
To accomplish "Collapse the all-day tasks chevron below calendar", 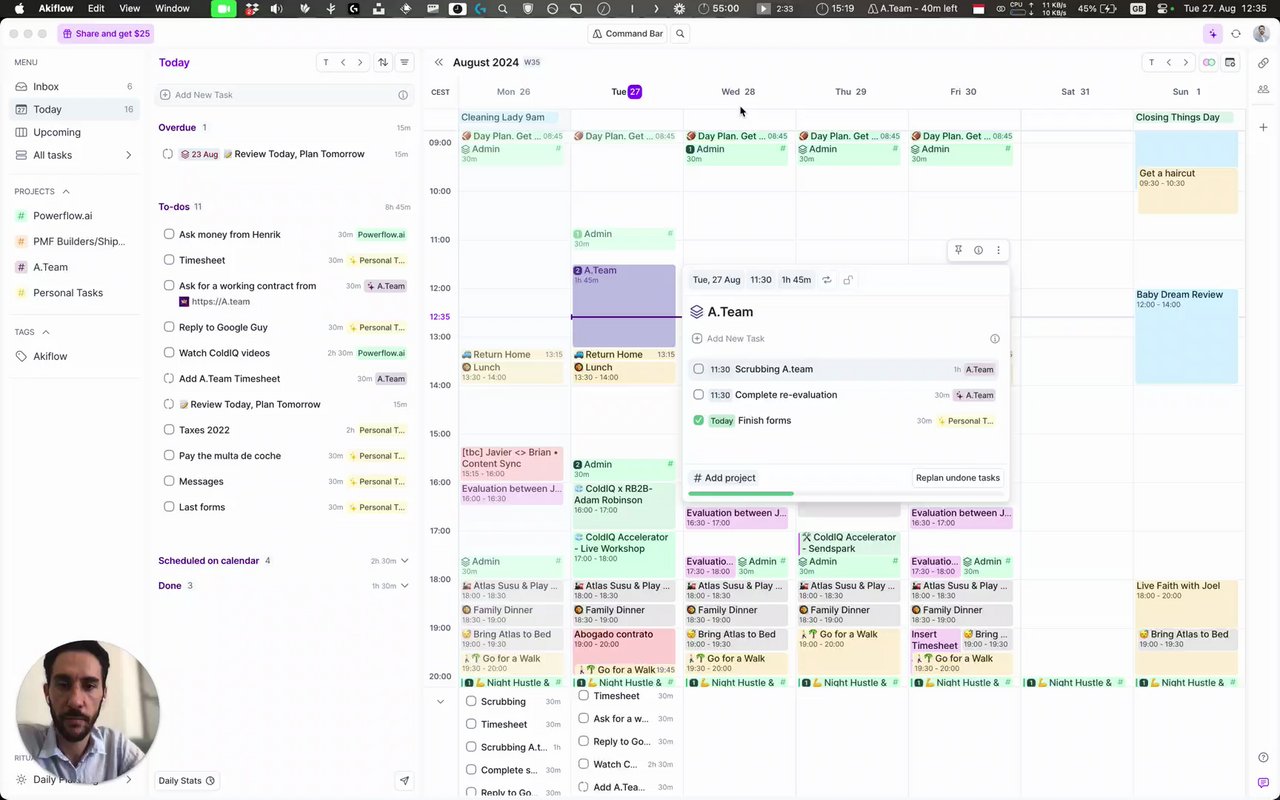I will [x=440, y=701].
